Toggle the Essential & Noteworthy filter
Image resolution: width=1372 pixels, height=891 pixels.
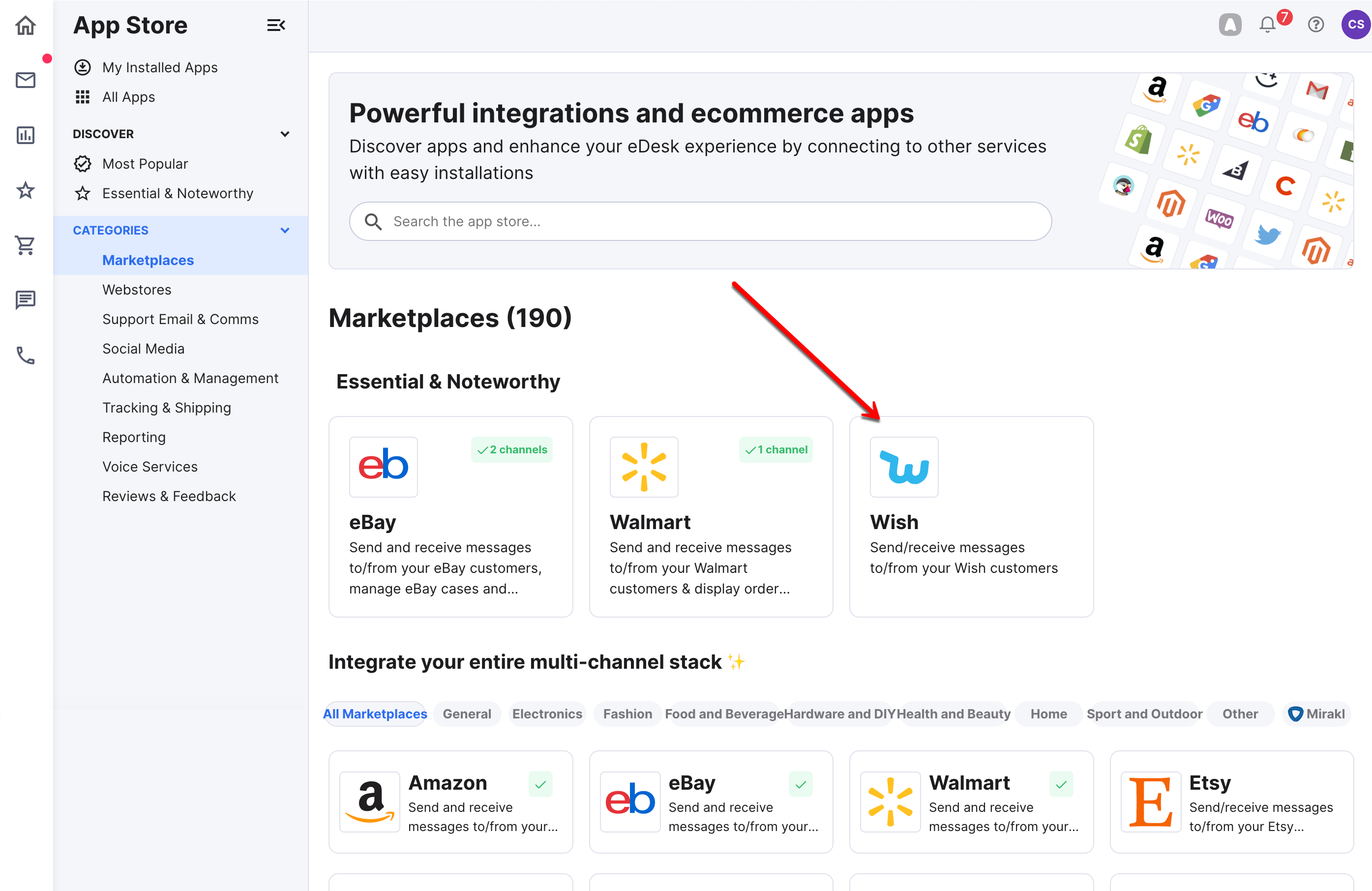point(178,193)
